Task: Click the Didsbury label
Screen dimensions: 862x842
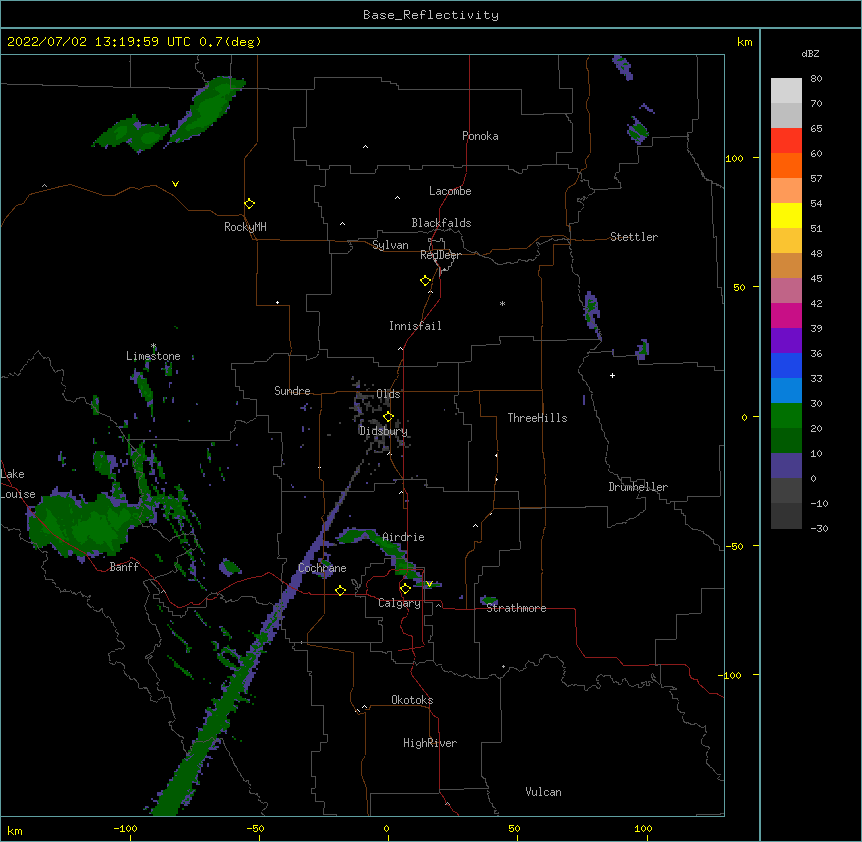Action: coord(383,431)
